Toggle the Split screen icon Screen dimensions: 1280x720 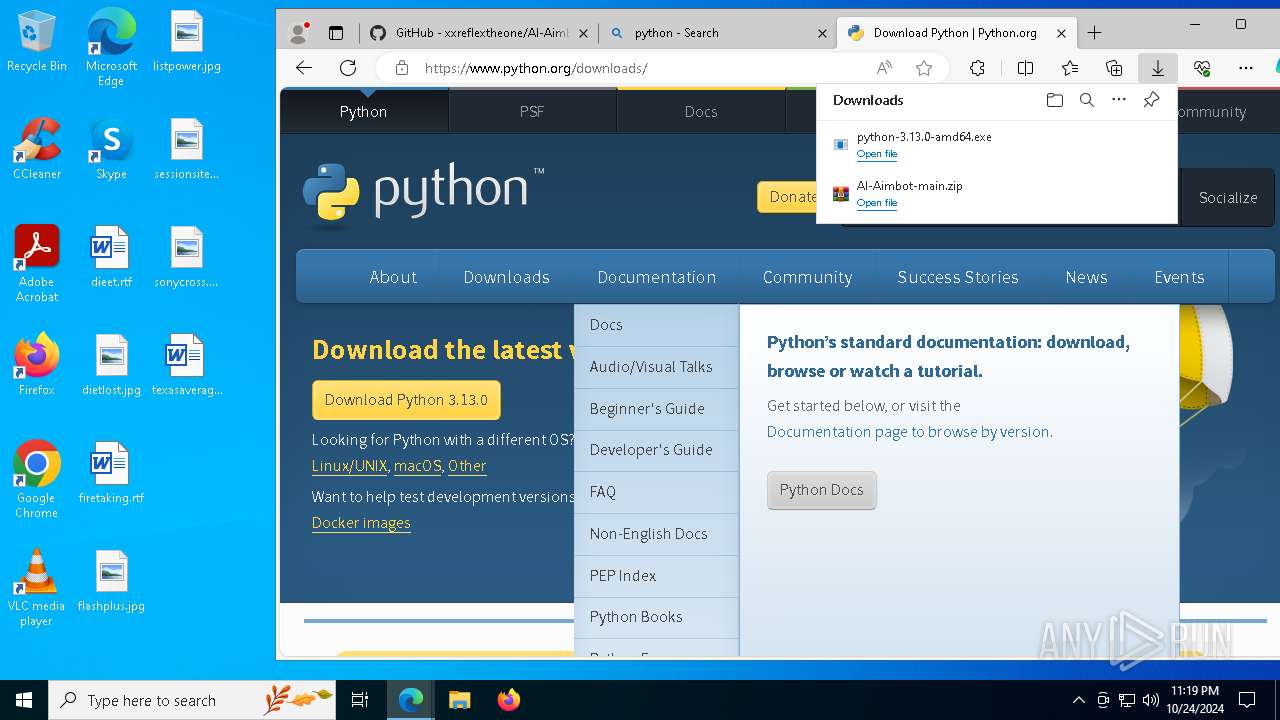pos(1025,68)
